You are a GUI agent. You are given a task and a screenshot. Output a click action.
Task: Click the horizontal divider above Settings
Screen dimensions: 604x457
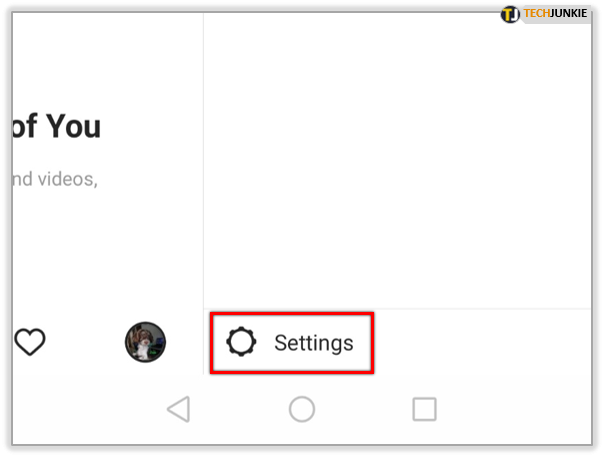click(397, 309)
